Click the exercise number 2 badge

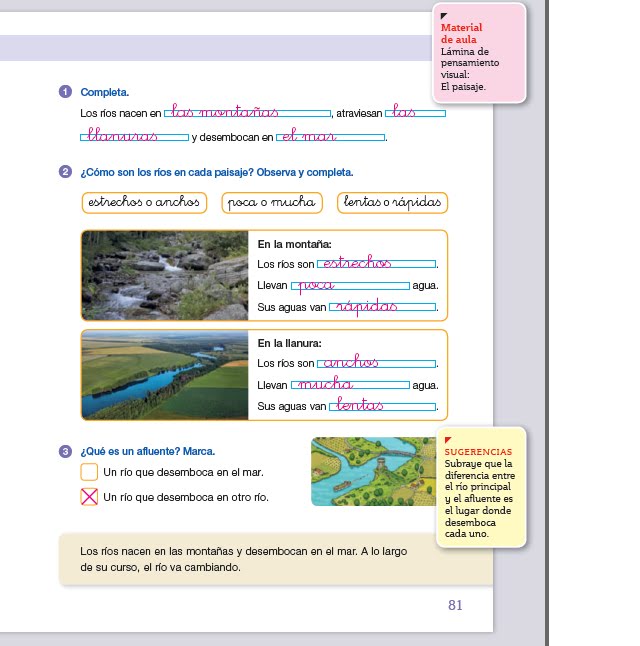tap(65, 171)
